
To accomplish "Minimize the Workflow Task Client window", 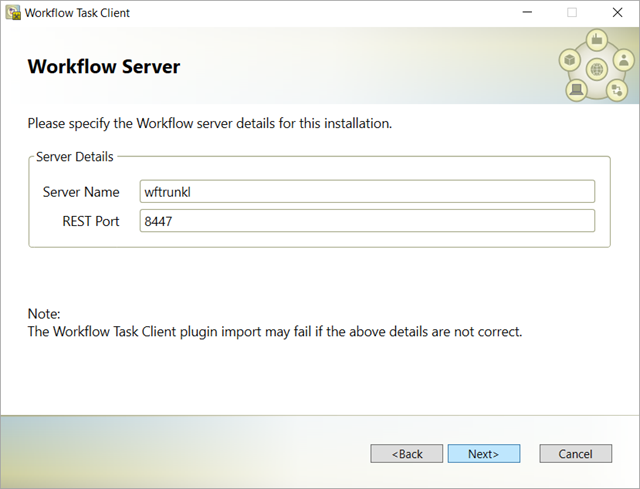I will (527, 12).
